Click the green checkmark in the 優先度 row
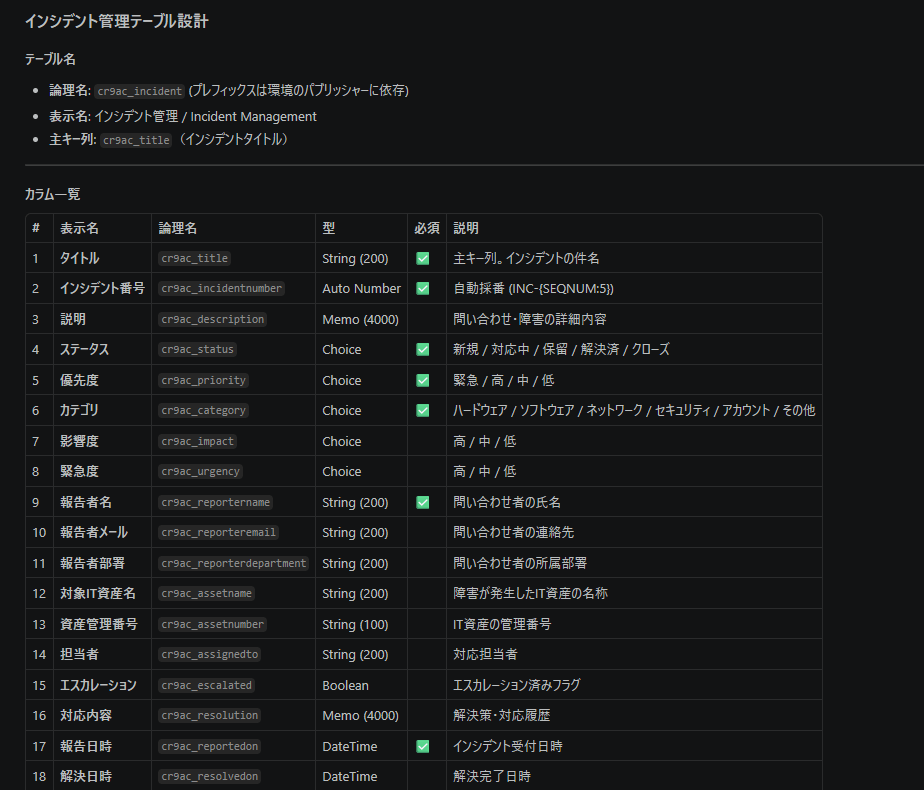The image size is (924, 790). (423, 380)
